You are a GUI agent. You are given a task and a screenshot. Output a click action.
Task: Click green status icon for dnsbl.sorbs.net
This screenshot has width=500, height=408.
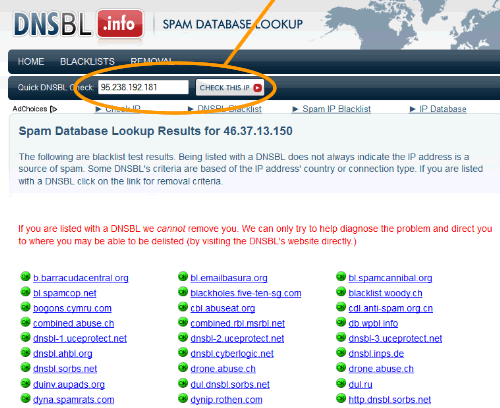pyautogui.click(x=25, y=367)
